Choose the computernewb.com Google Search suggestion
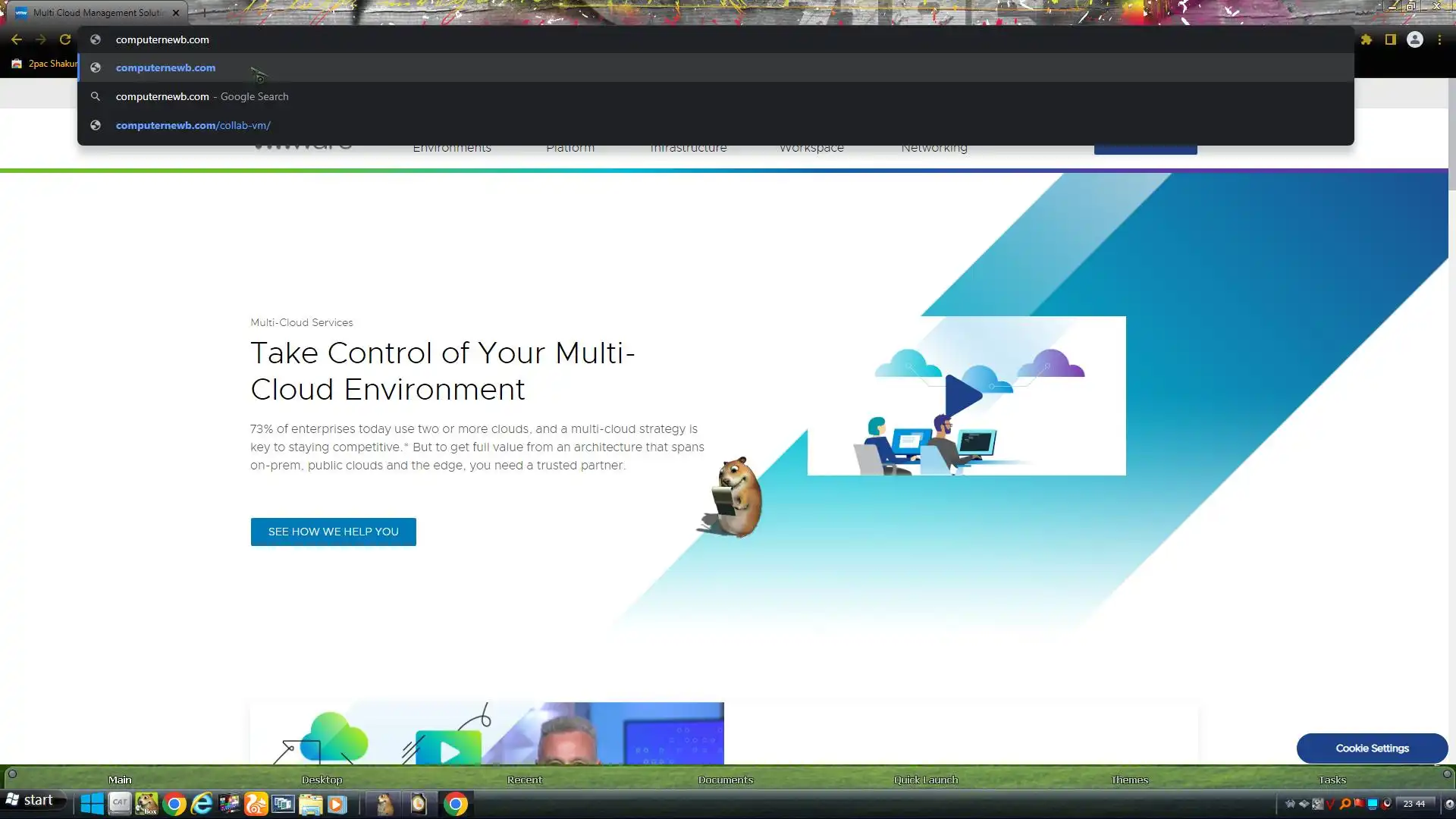1456x819 pixels. coord(202,96)
